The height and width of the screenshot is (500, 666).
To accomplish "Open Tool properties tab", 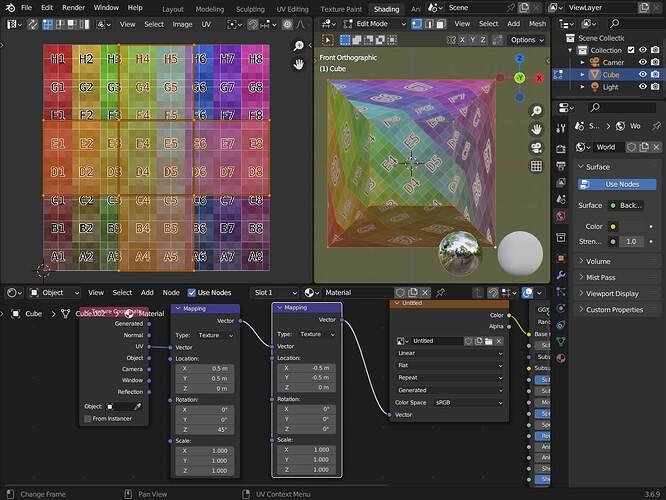I will click(x=561, y=128).
